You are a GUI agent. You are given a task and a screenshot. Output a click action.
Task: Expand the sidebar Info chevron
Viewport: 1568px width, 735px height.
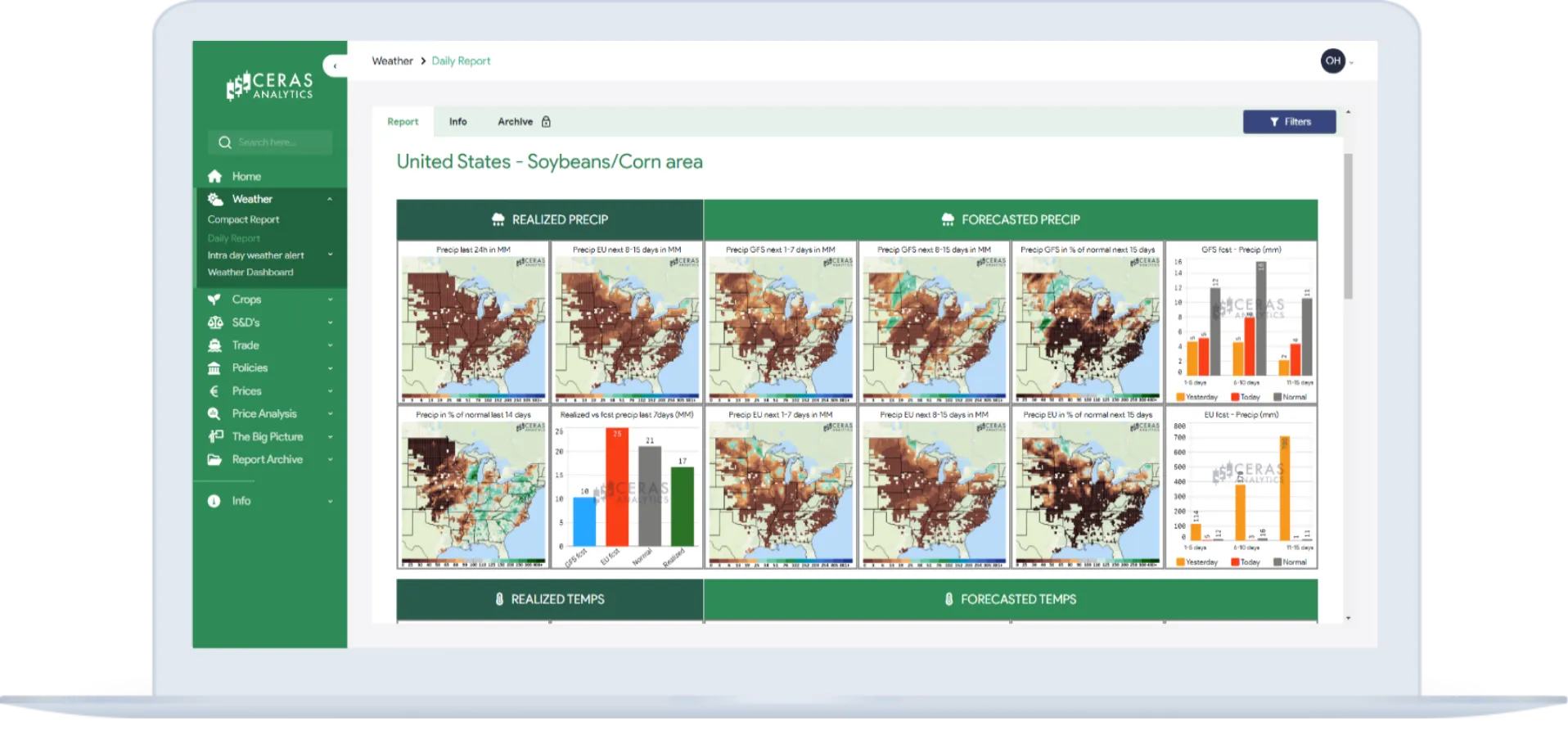point(330,501)
